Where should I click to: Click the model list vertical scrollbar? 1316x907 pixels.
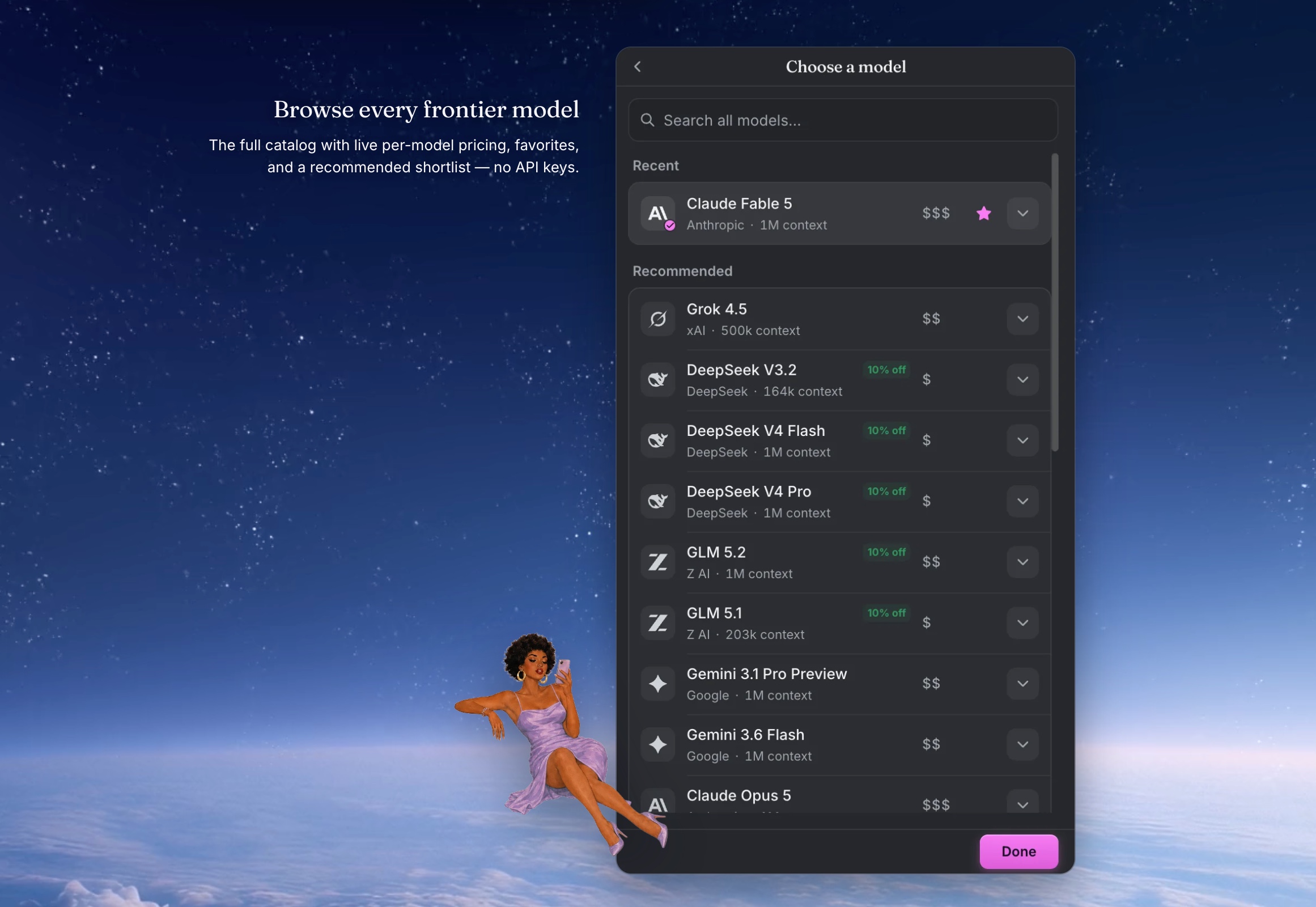coord(1055,302)
